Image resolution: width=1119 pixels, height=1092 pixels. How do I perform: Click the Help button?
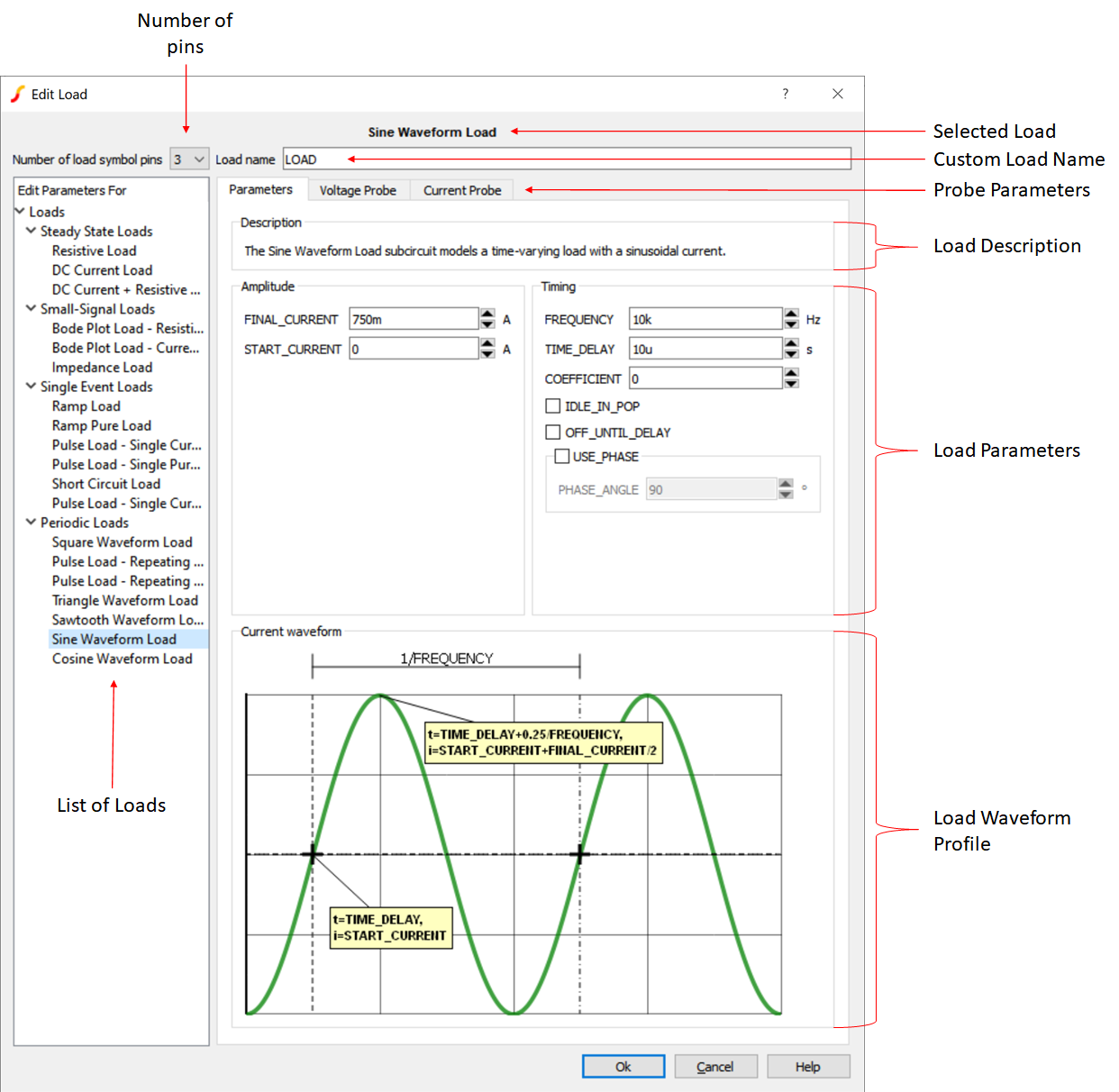tap(807, 1066)
